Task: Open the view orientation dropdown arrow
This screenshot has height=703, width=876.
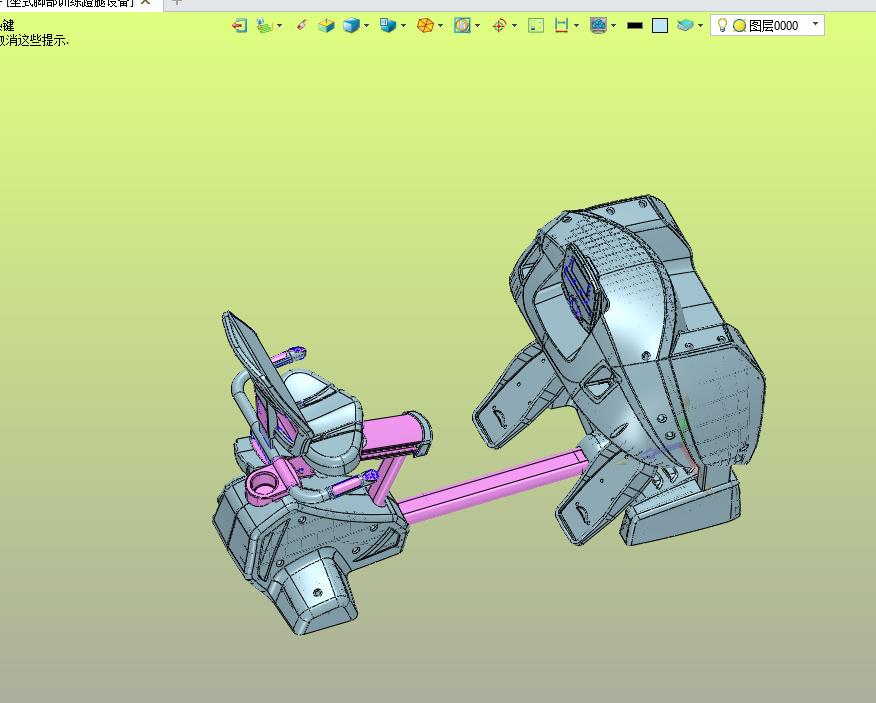Action: pos(403,25)
